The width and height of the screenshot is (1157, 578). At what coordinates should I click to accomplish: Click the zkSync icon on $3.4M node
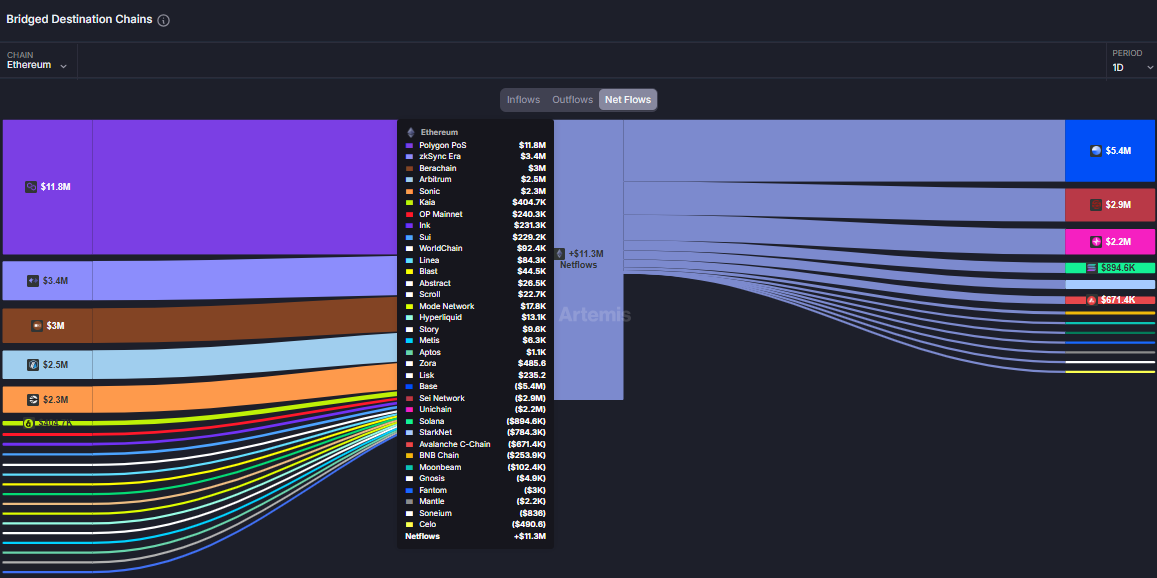coord(33,281)
